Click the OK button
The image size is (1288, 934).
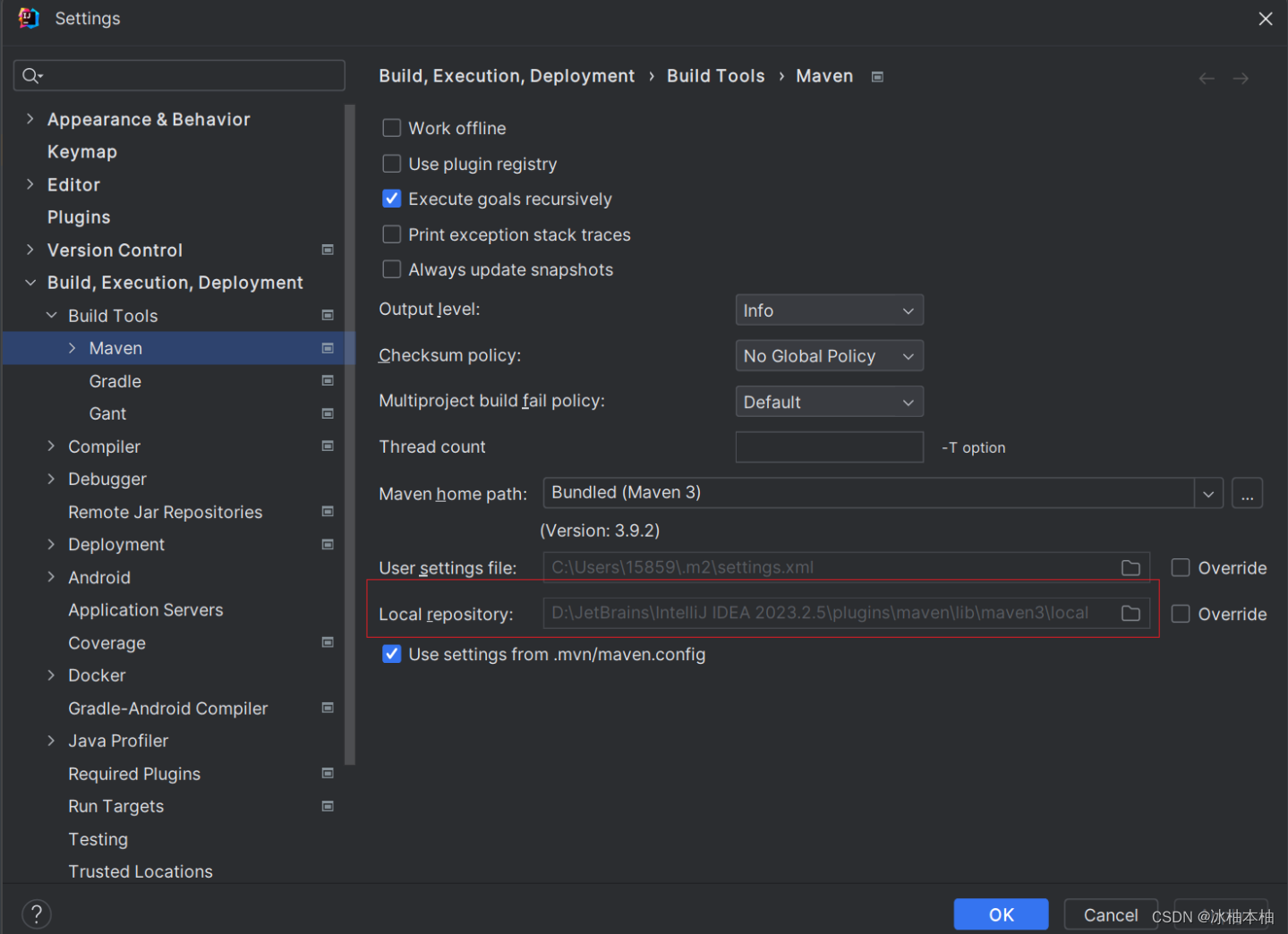click(x=1001, y=914)
